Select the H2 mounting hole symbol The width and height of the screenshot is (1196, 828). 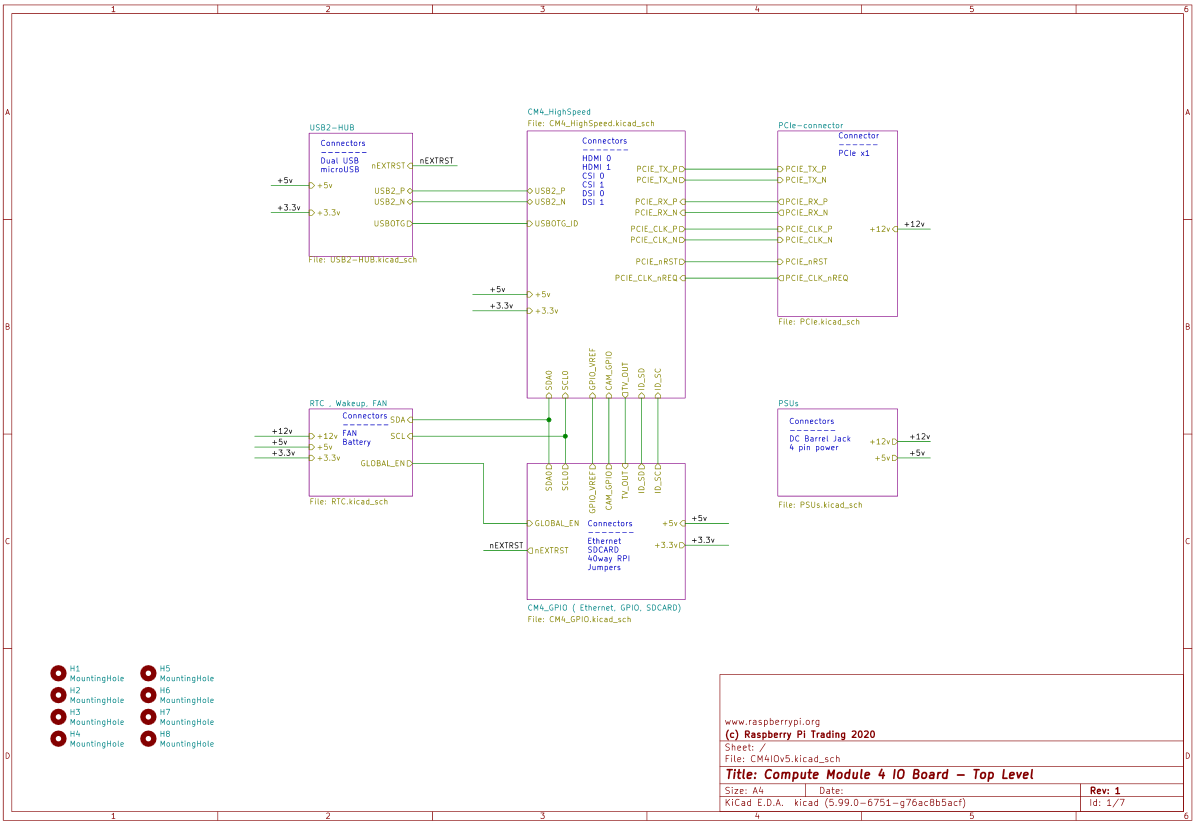(x=58, y=695)
